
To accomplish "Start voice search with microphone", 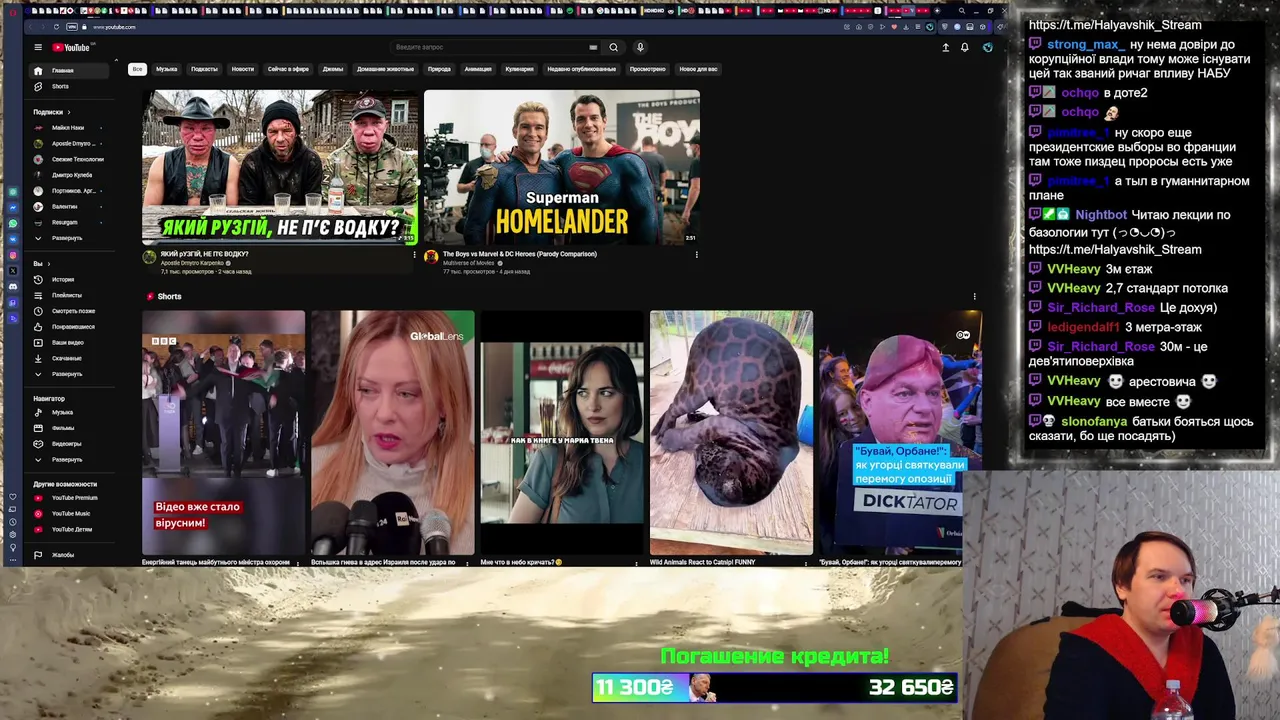I will point(640,47).
